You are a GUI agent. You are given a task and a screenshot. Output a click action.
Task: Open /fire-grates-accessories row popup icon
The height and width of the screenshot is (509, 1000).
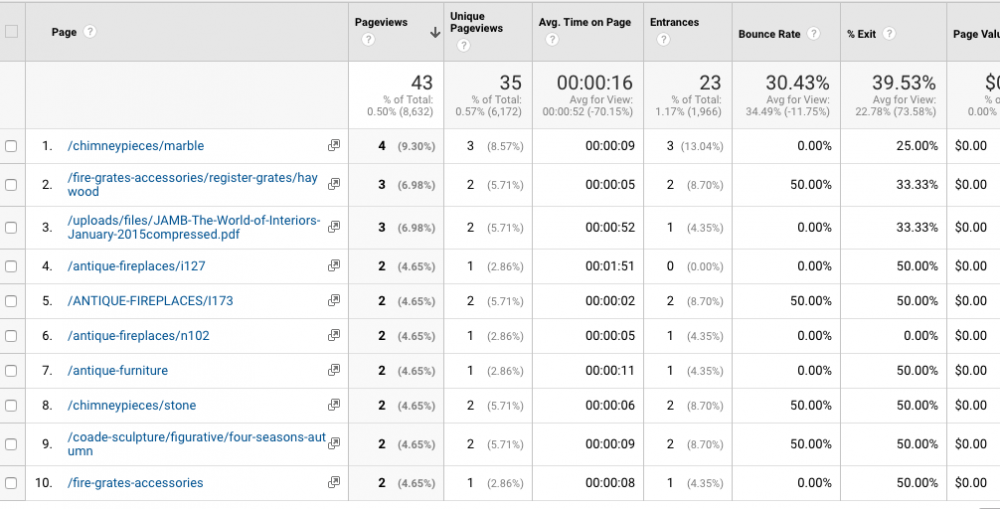[334, 483]
